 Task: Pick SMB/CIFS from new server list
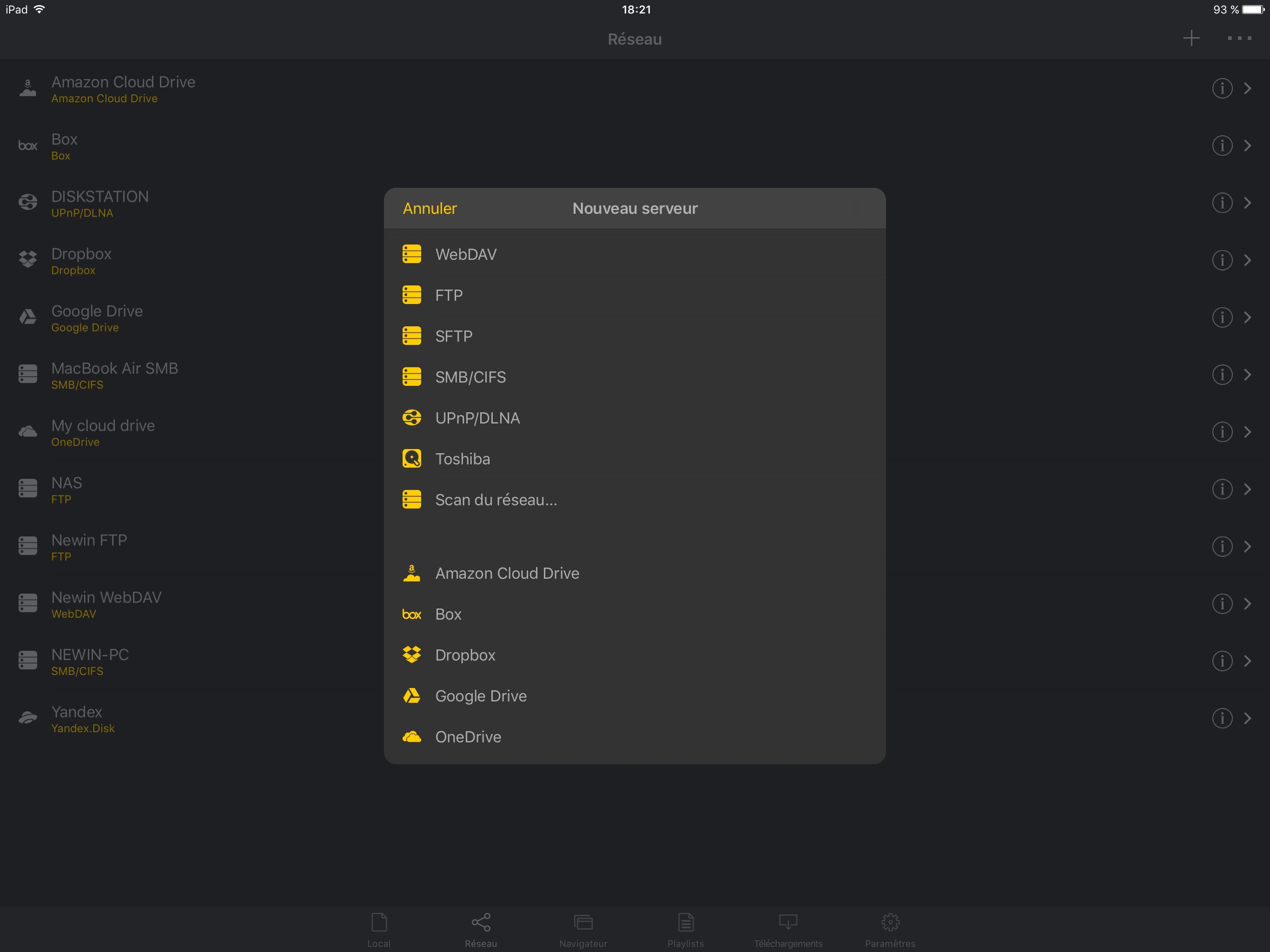coord(470,377)
